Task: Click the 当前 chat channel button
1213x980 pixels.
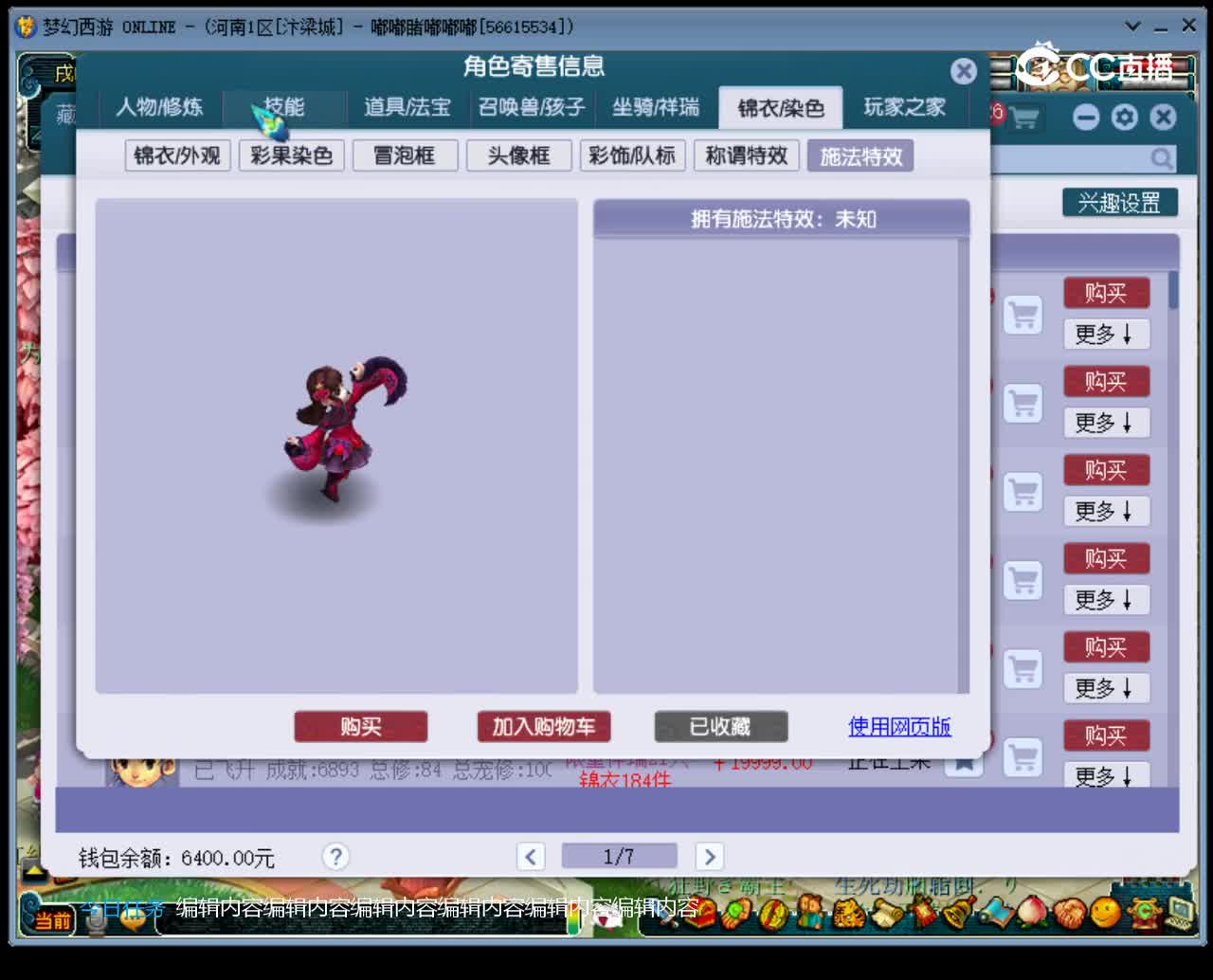Action: tap(53, 920)
